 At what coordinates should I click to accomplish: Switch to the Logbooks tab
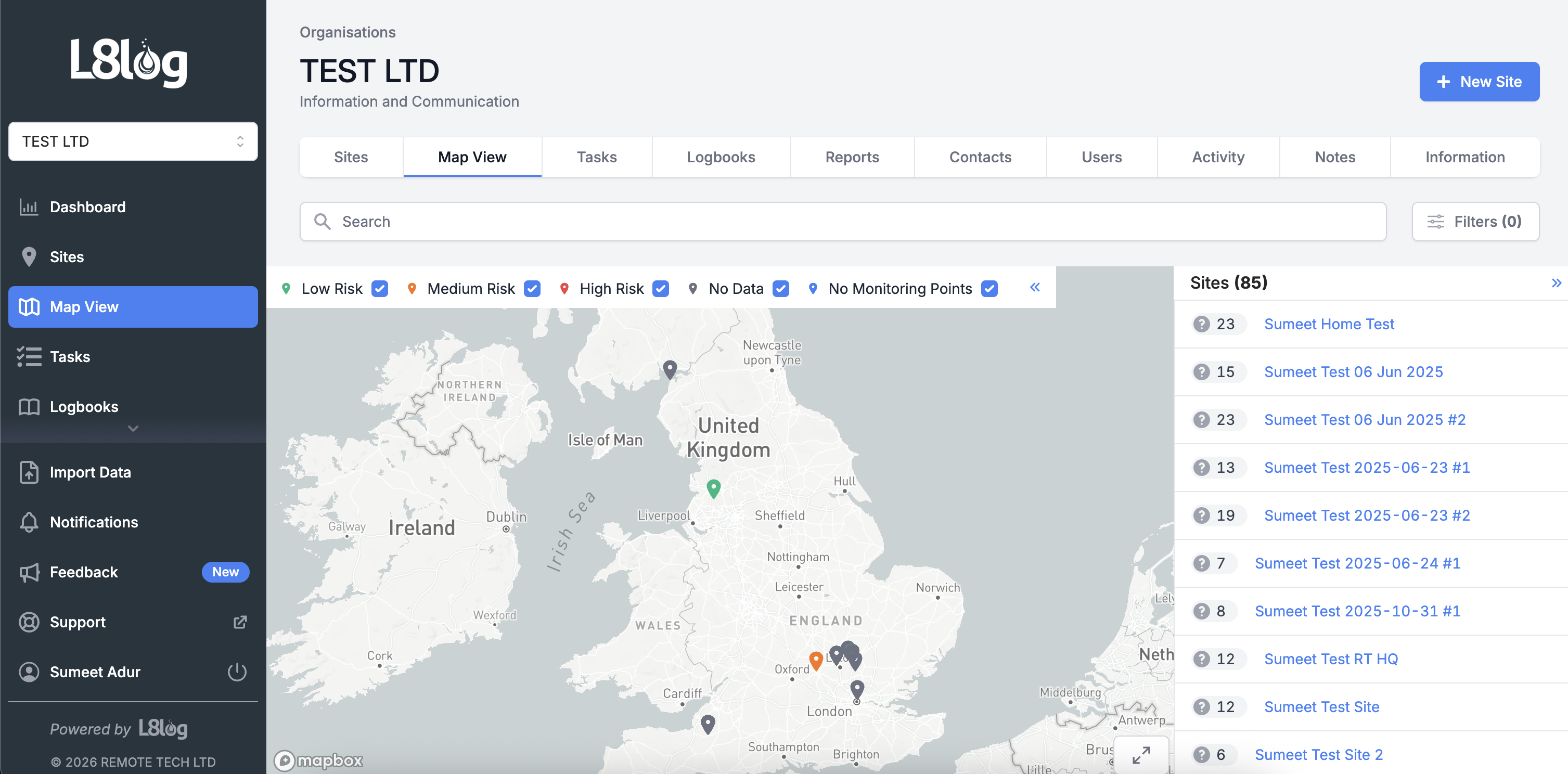click(x=720, y=157)
